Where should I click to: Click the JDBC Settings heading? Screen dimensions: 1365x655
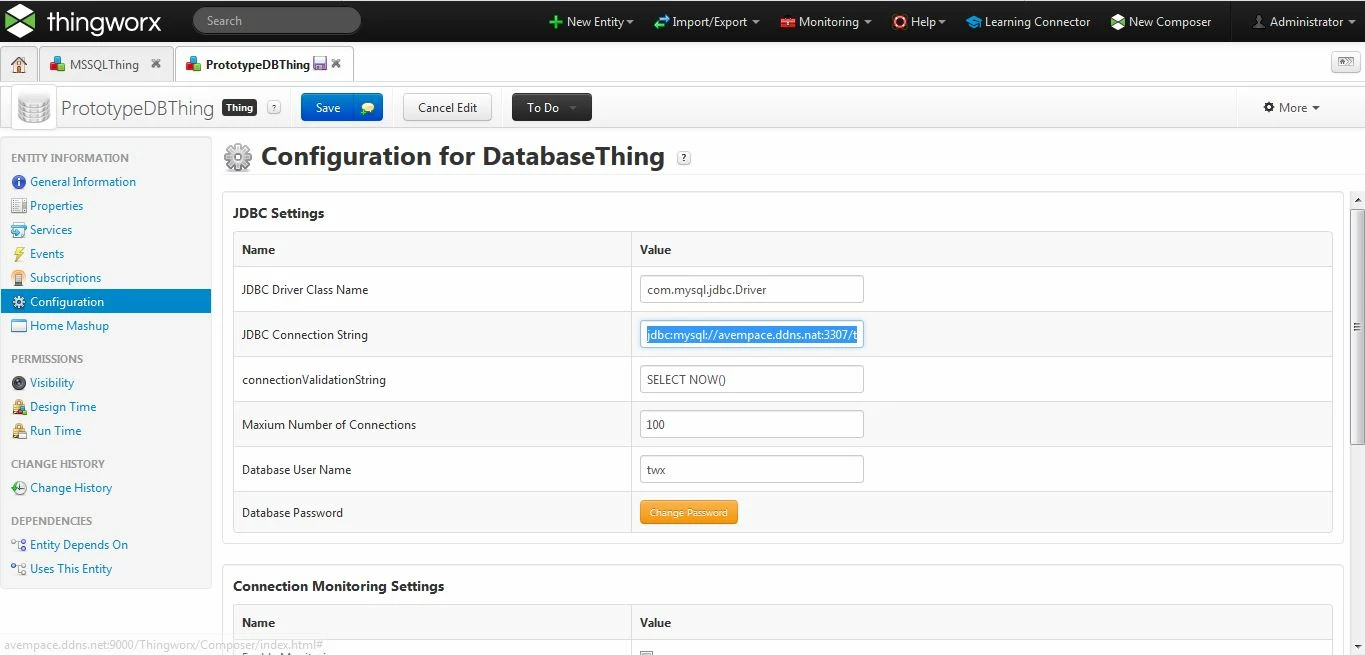coord(279,213)
